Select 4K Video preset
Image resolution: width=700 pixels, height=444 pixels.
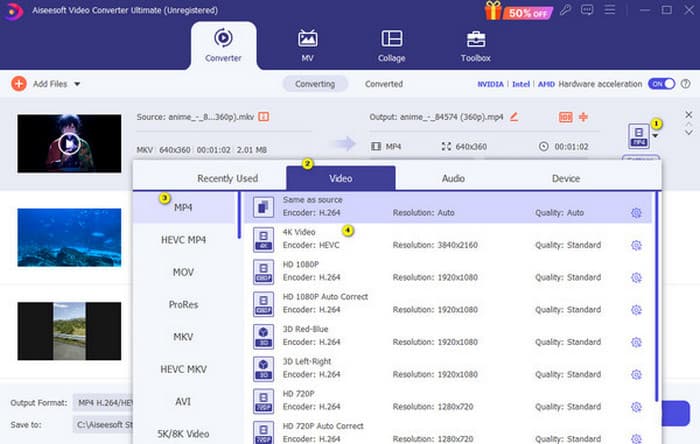click(x=448, y=240)
